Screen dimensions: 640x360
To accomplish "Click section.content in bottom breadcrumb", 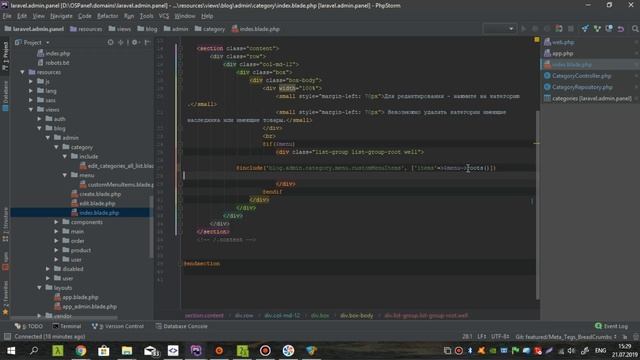I will [x=204, y=316].
